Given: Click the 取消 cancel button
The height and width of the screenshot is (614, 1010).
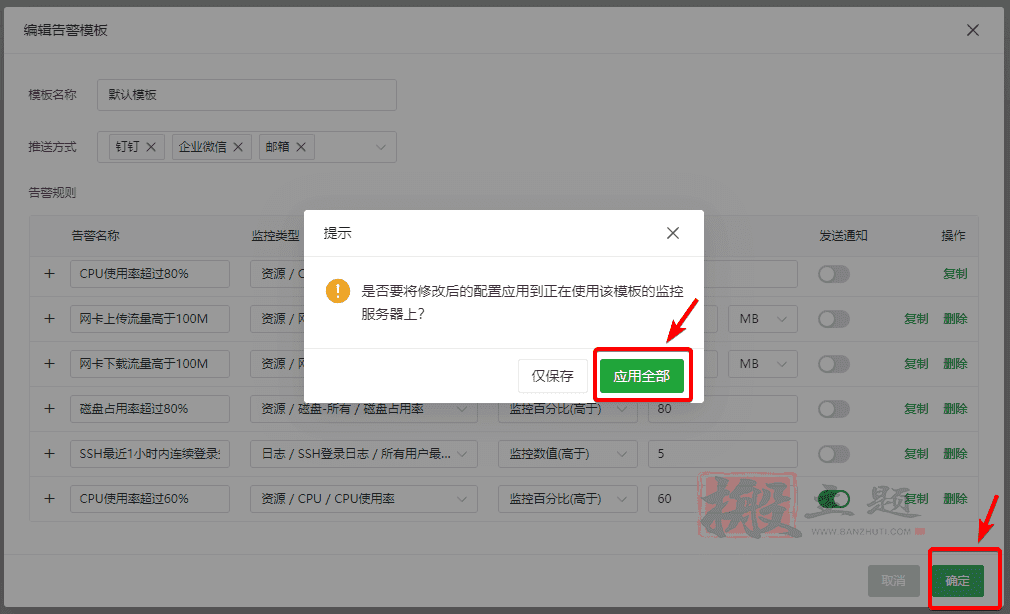Looking at the screenshot, I should (x=893, y=580).
